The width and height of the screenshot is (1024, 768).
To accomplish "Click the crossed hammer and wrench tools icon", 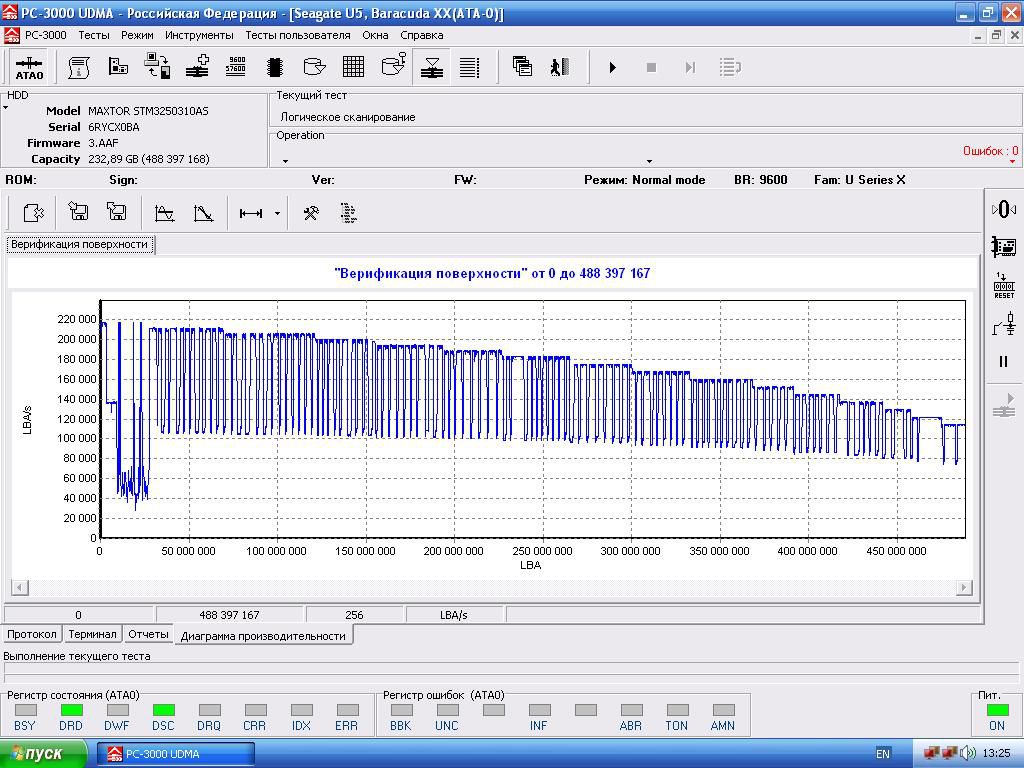I will (311, 213).
